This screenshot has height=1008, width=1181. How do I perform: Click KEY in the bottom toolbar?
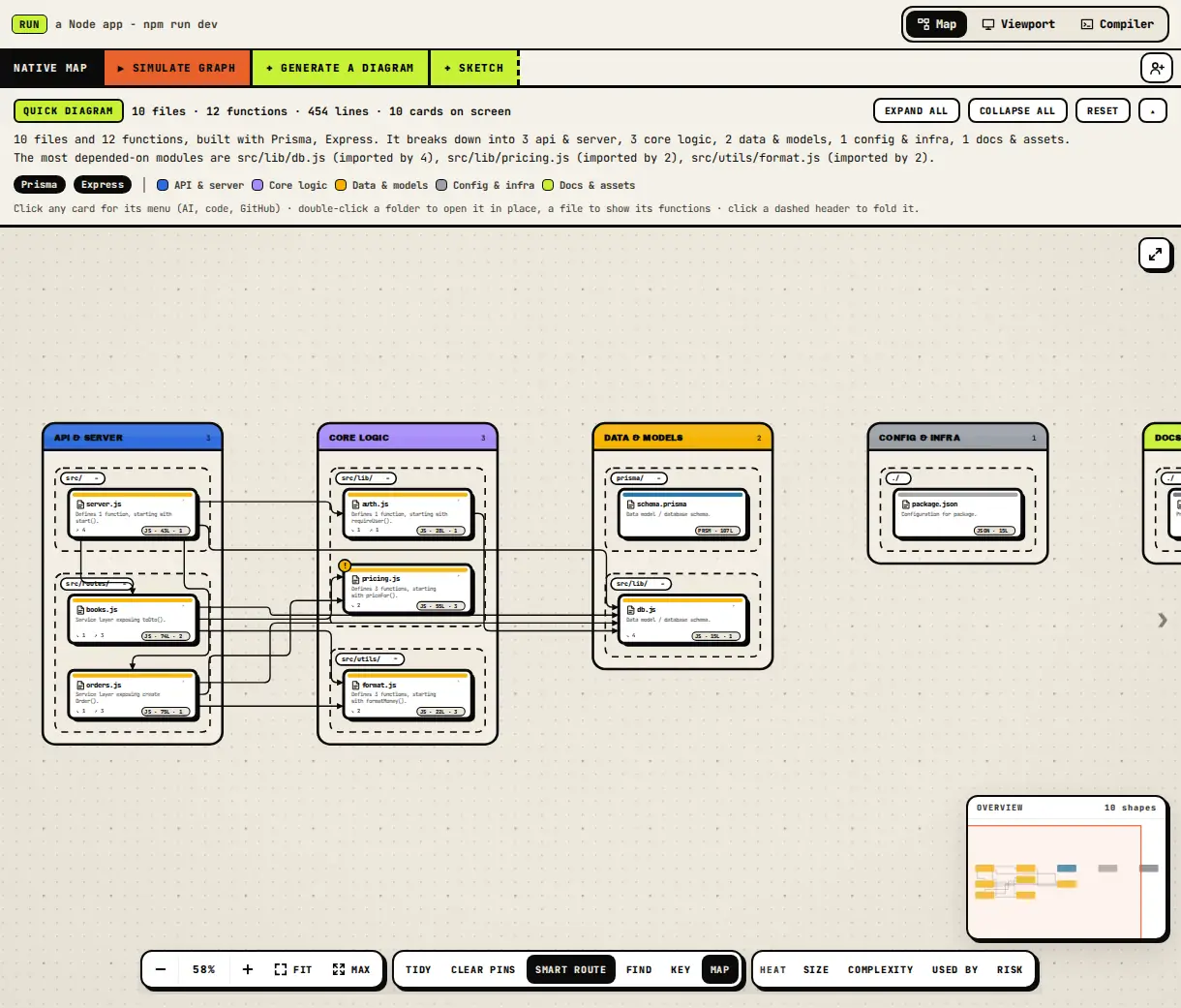coord(681,969)
